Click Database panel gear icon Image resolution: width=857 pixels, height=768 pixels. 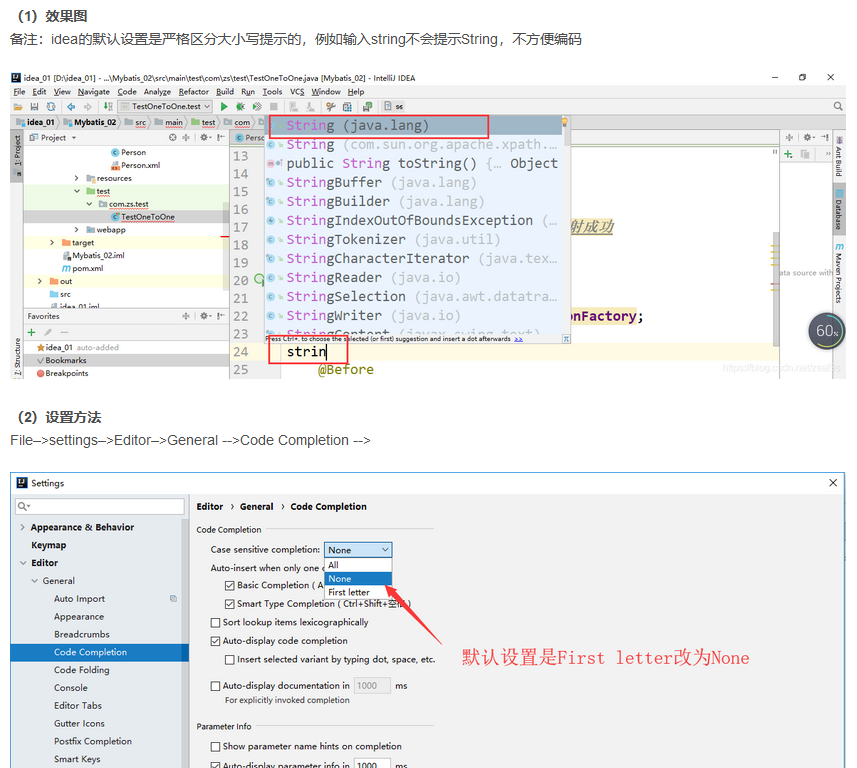click(x=808, y=137)
